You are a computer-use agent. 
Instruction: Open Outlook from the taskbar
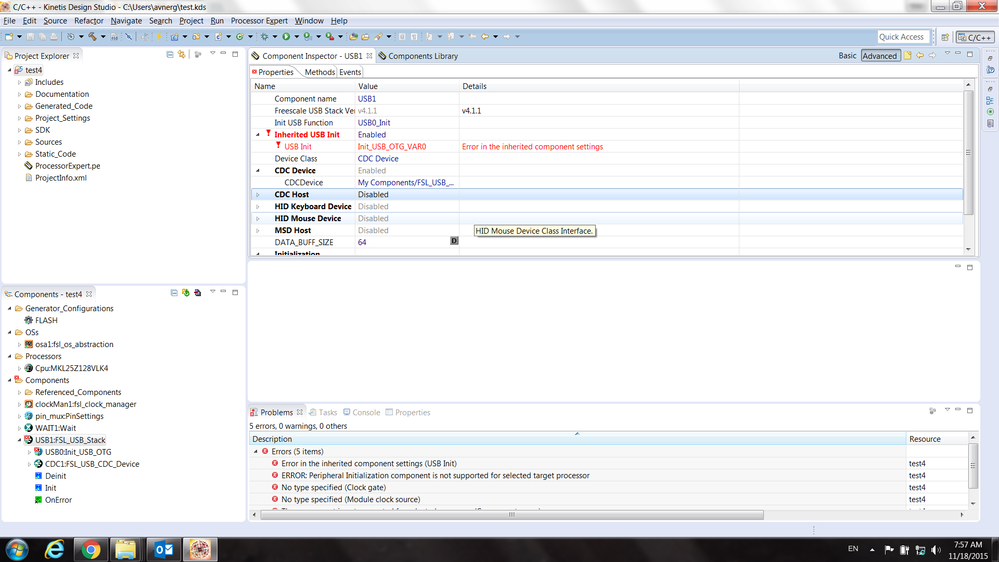pos(164,549)
